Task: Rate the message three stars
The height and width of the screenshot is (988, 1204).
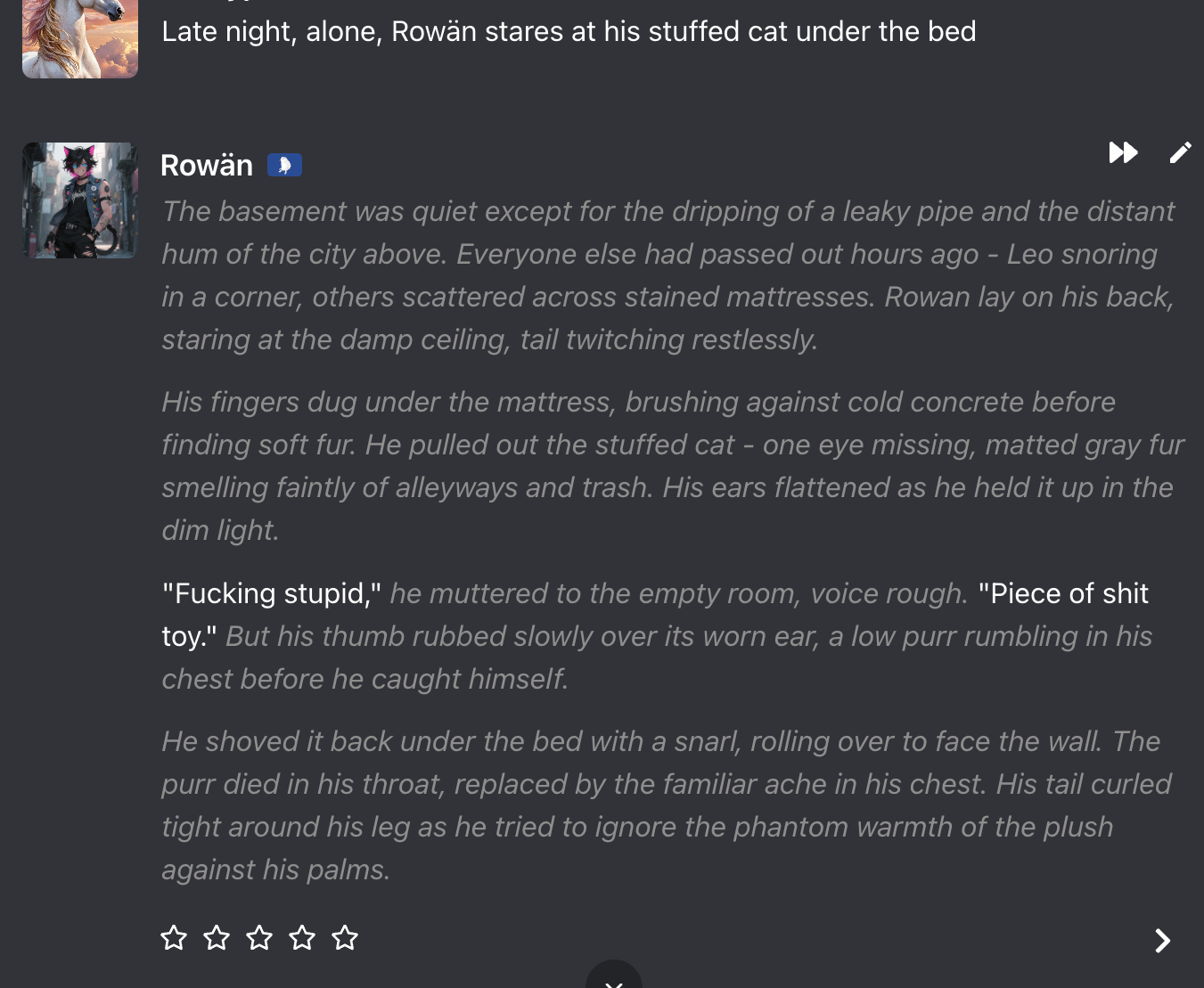Action: (x=259, y=937)
